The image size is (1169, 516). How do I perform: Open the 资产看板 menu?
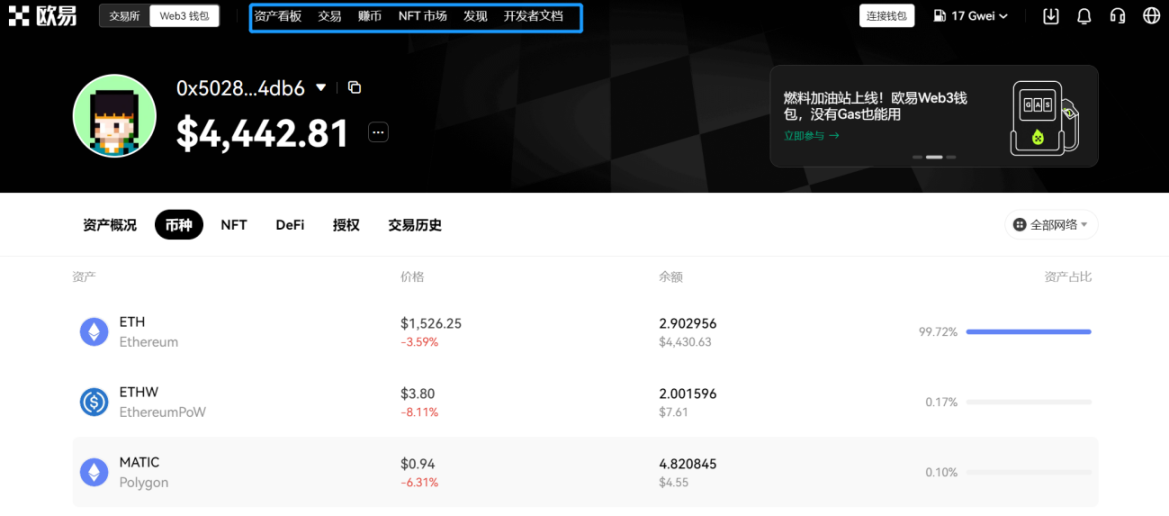coord(277,16)
